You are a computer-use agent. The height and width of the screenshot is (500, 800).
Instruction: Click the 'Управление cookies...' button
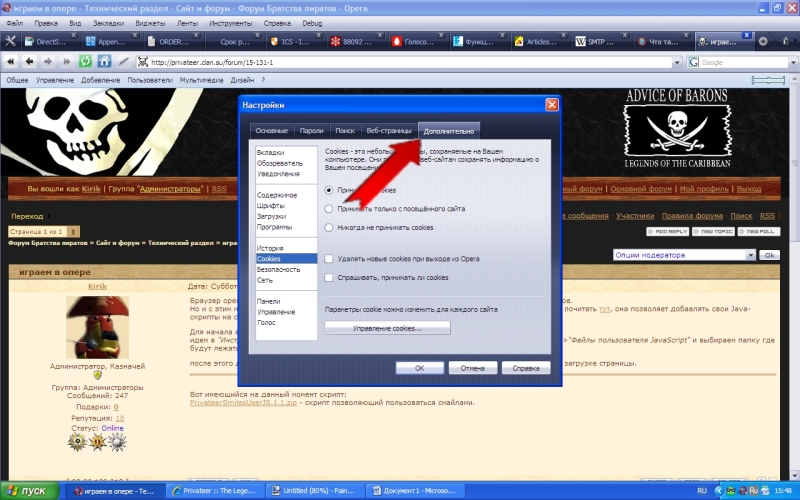(387, 328)
